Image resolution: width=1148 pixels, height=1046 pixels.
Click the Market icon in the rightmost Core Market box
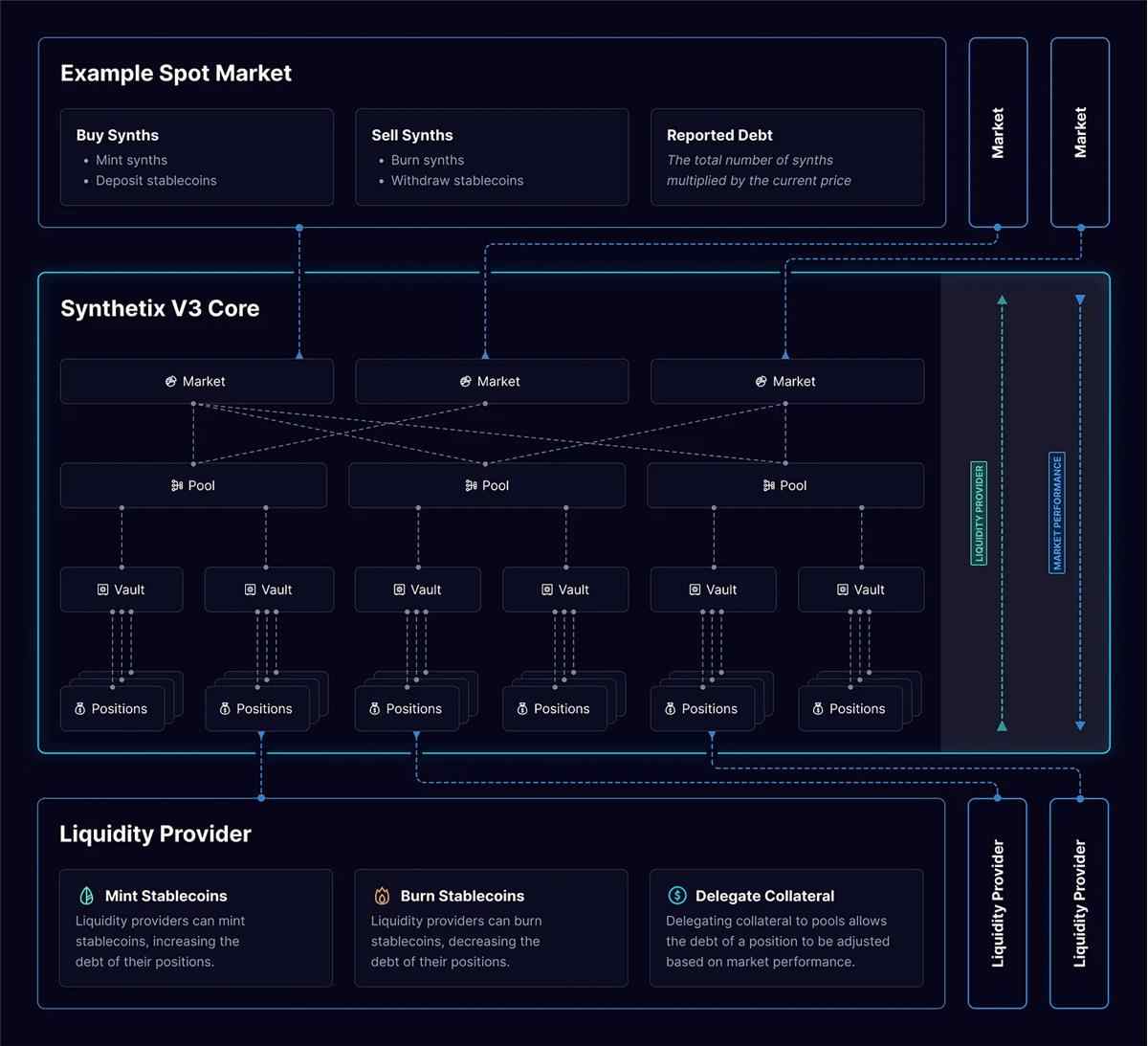(762, 381)
